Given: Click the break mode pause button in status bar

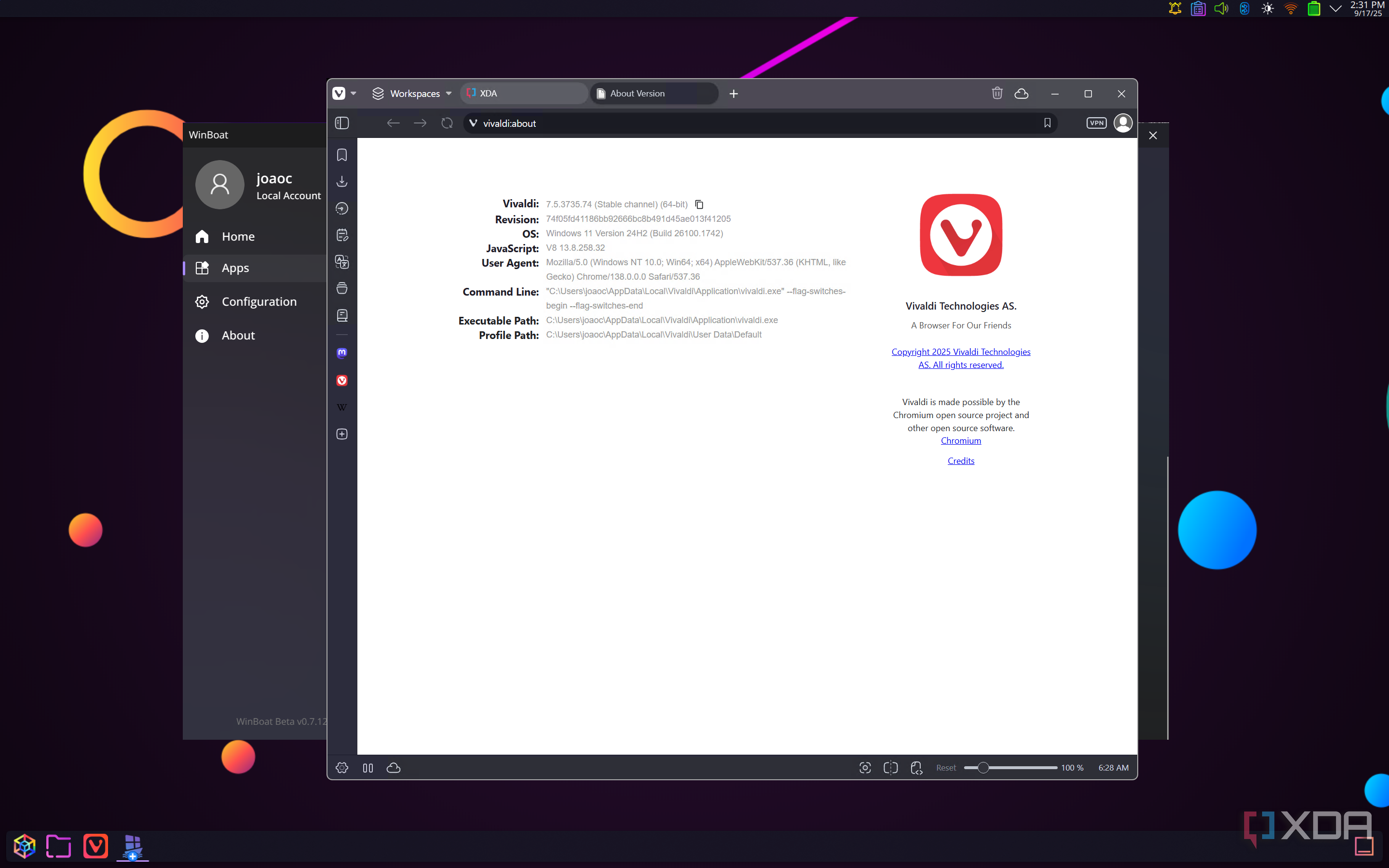Looking at the screenshot, I should pyautogui.click(x=368, y=768).
